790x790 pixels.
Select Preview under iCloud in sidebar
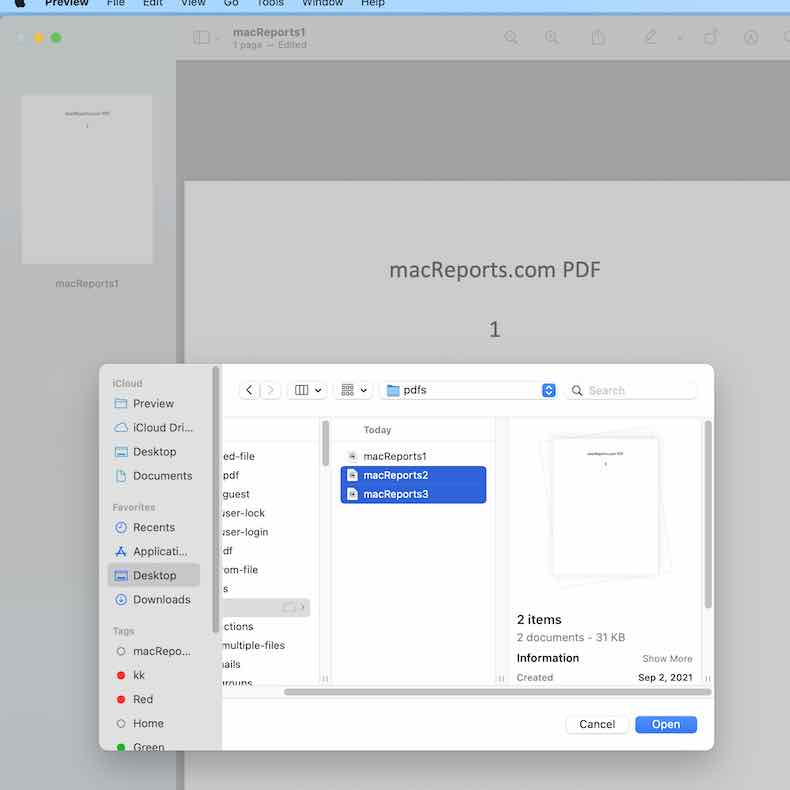click(x=153, y=404)
